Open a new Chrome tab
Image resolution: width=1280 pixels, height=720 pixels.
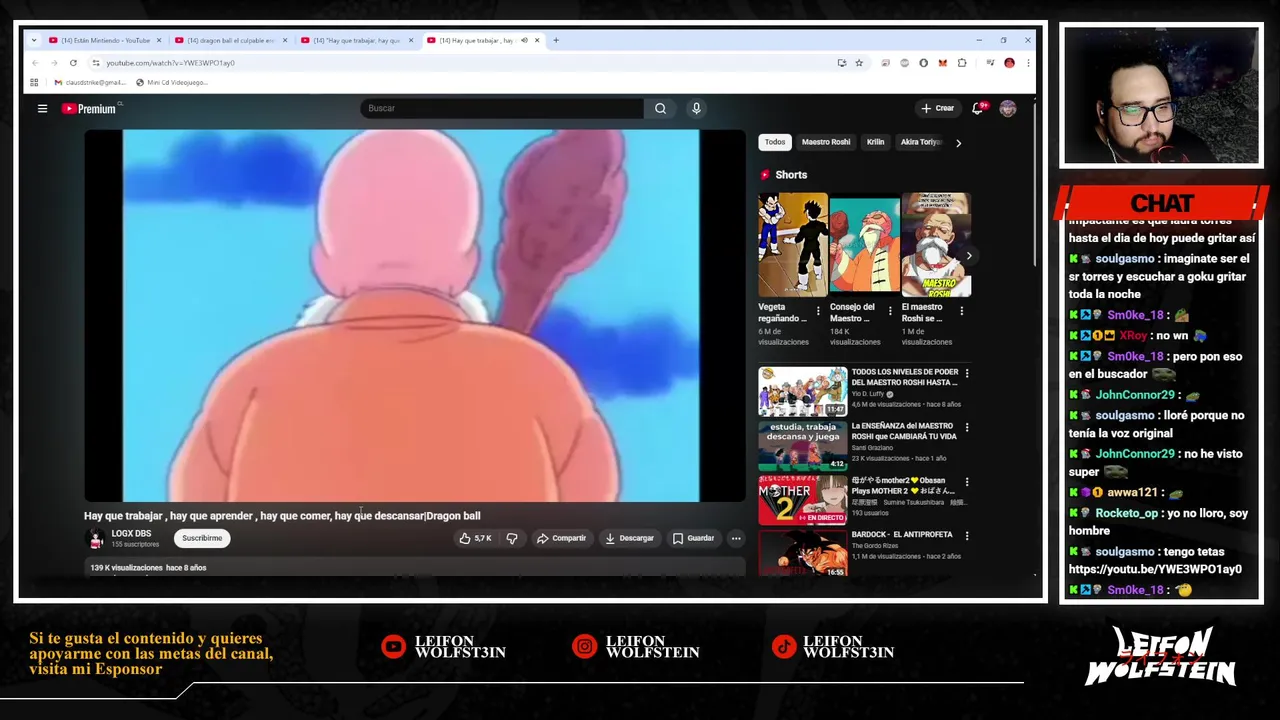coord(556,41)
